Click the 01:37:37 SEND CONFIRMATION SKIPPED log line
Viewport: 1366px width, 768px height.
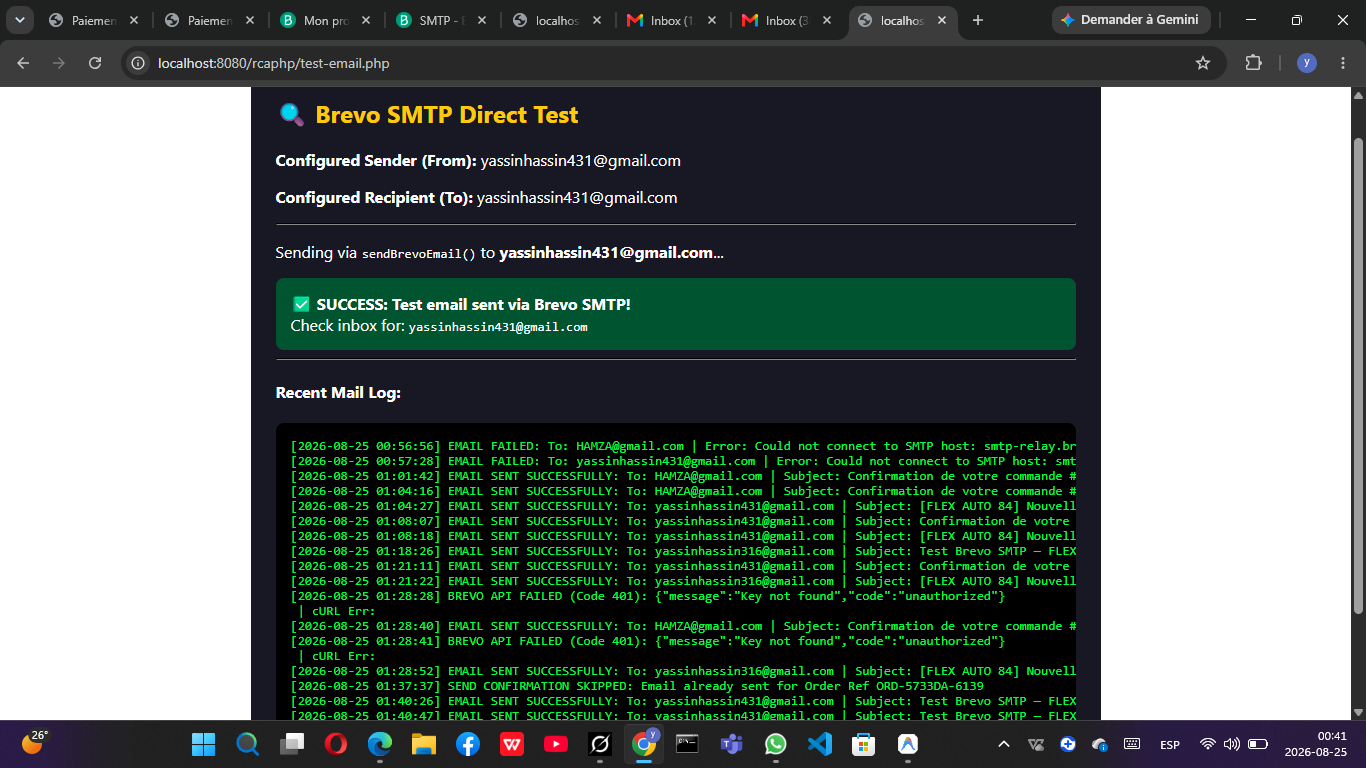(x=637, y=686)
